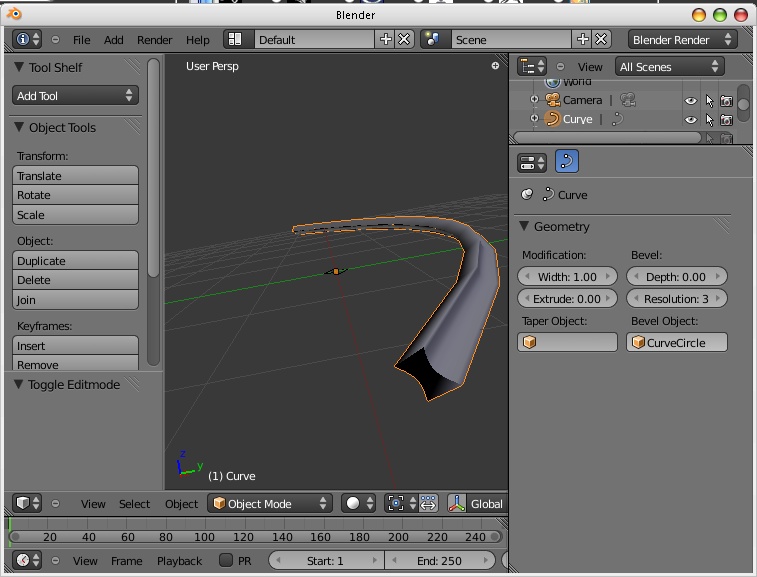Enable the PR playback checkbox
The height and width of the screenshot is (577, 757).
[225, 560]
